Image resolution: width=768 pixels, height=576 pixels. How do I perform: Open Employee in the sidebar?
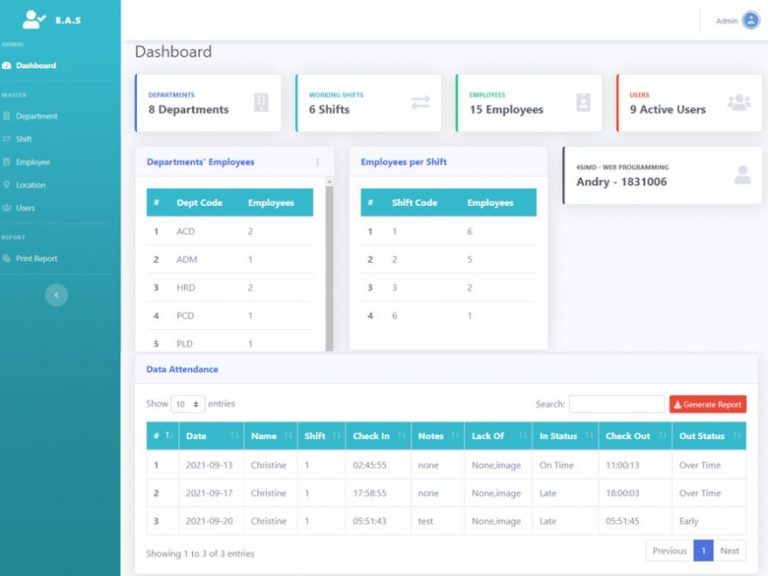[32, 162]
